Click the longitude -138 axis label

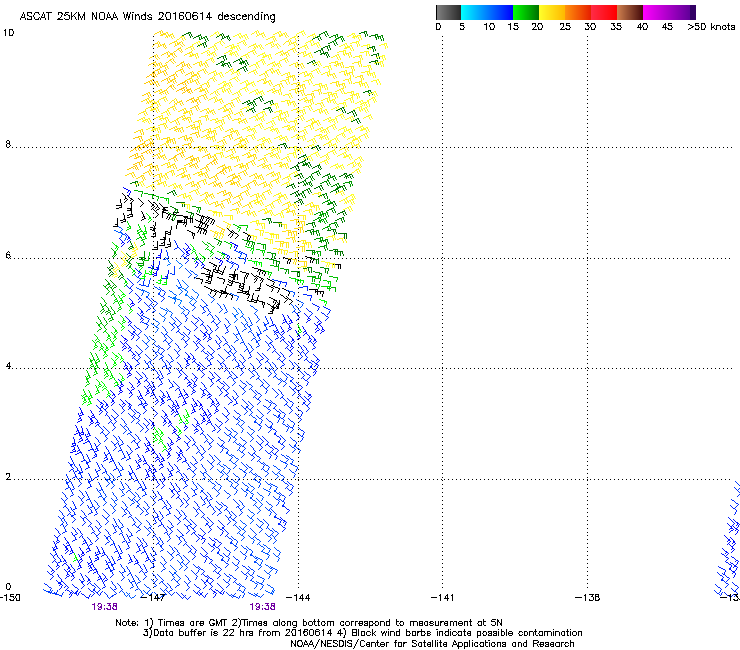[588, 598]
